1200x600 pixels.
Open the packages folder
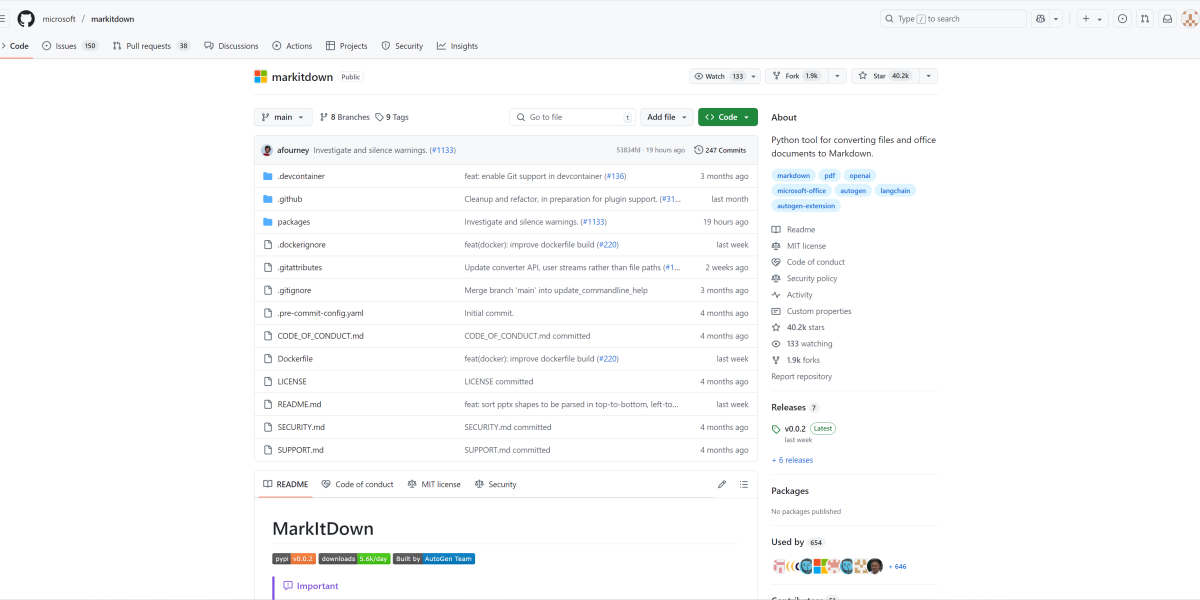pos(294,222)
